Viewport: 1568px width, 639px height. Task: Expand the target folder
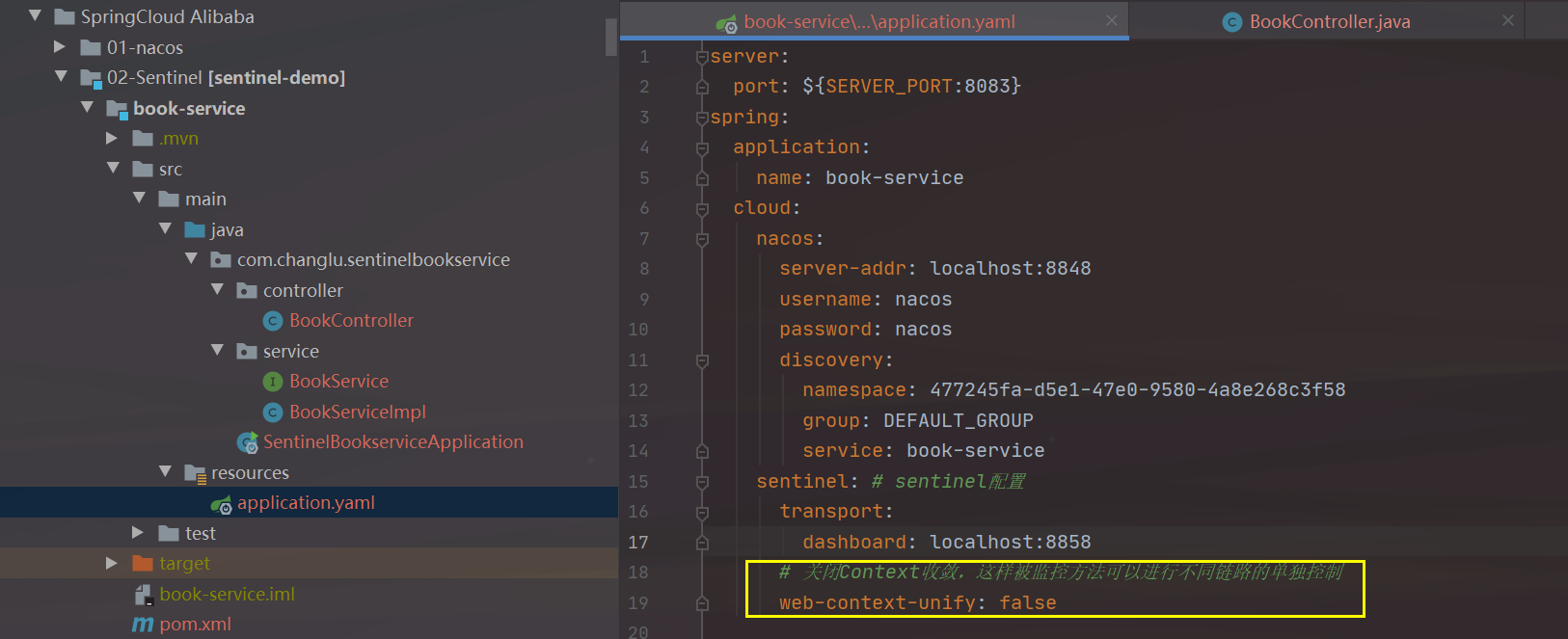112,563
